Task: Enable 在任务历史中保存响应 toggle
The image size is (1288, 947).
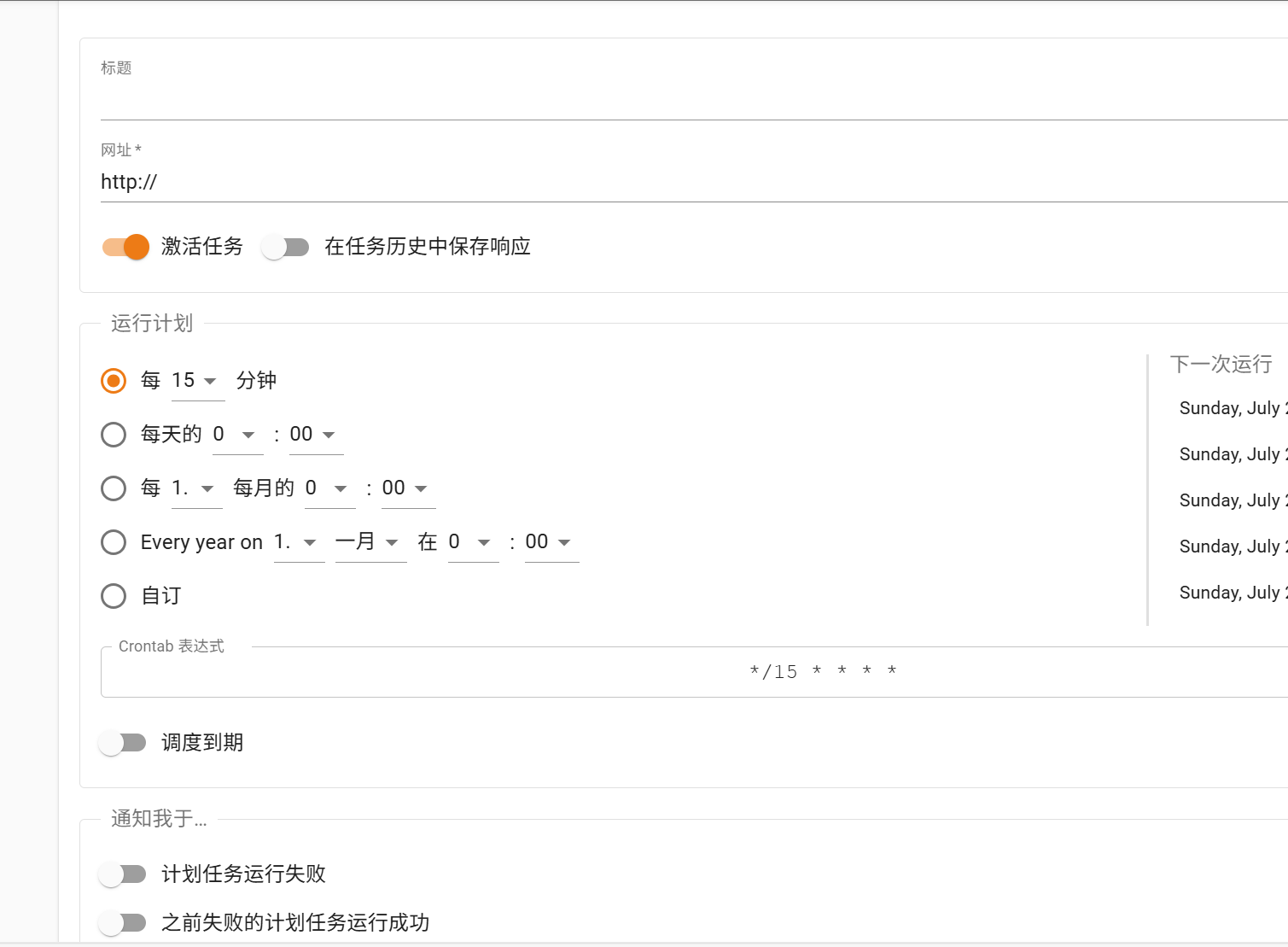Action: tap(285, 247)
